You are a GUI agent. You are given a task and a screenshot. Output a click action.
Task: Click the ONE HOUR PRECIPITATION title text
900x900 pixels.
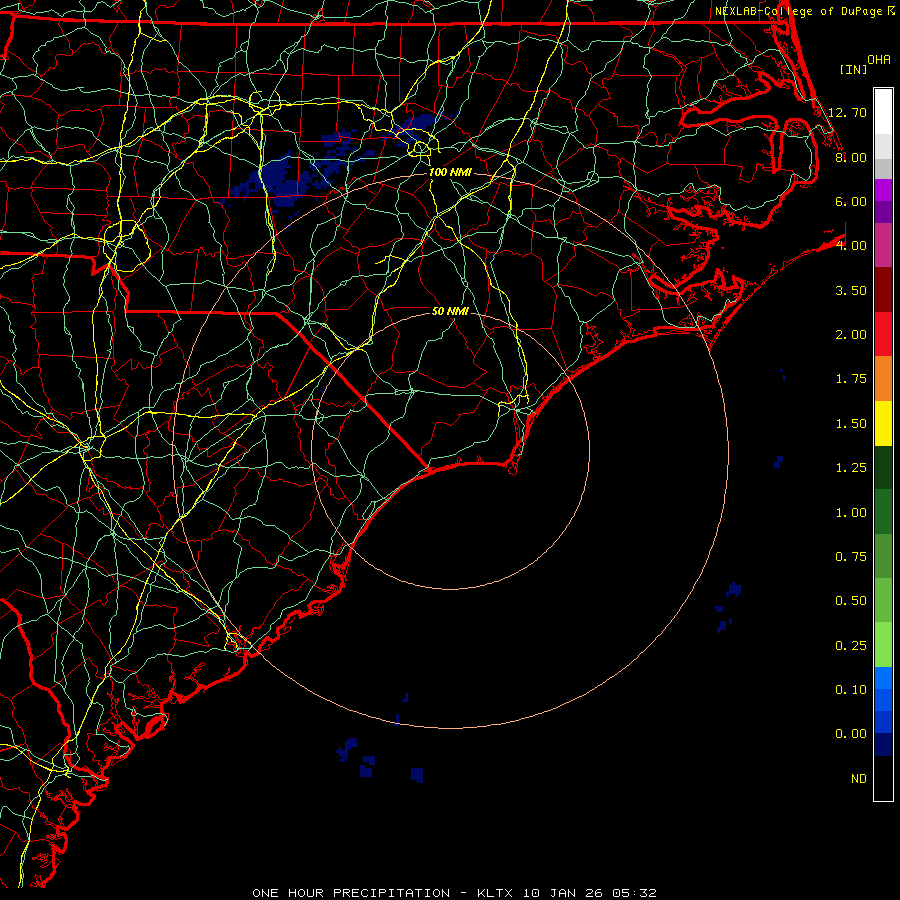pyautogui.click(x=351, y=893)
